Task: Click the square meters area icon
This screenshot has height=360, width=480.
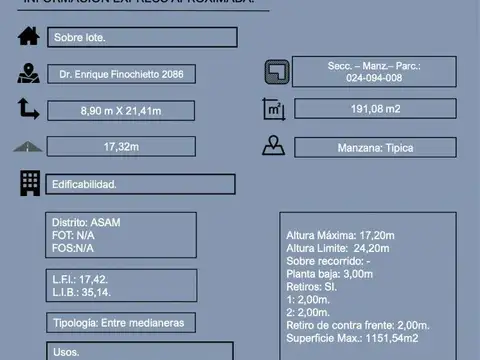Action: [274, 109]
